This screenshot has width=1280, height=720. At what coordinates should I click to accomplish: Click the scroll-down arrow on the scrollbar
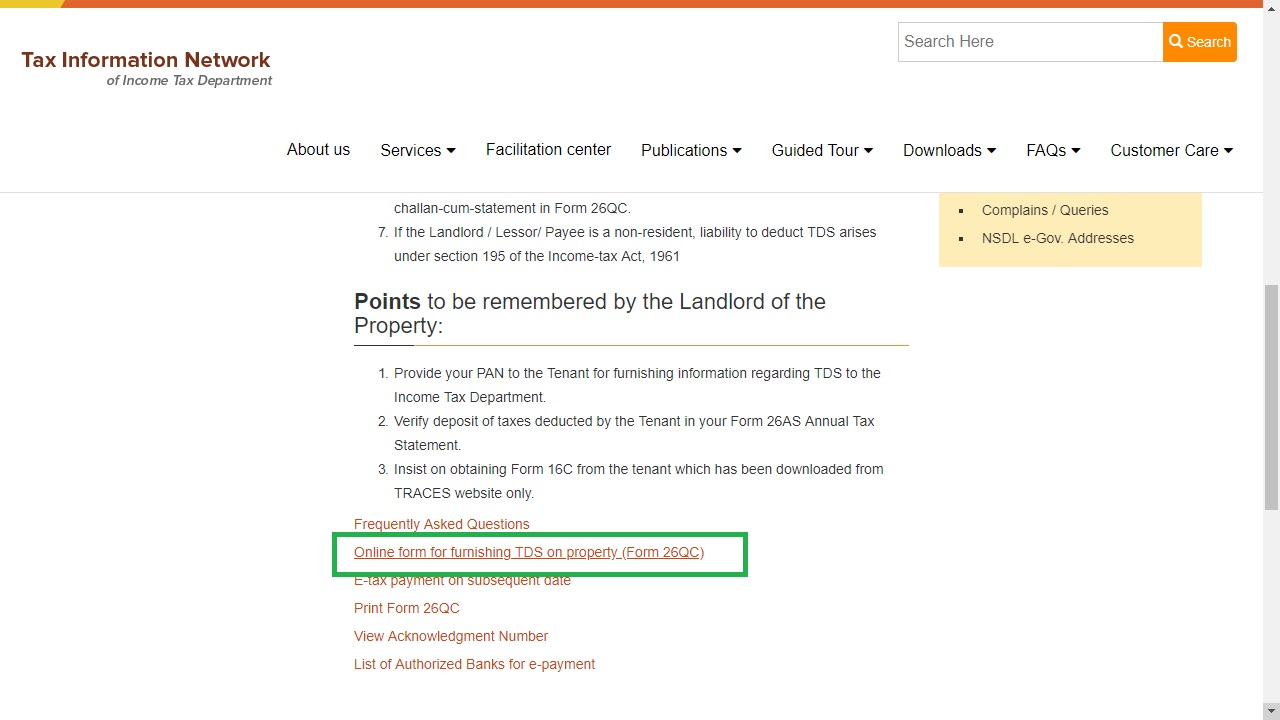[1271, 711]
